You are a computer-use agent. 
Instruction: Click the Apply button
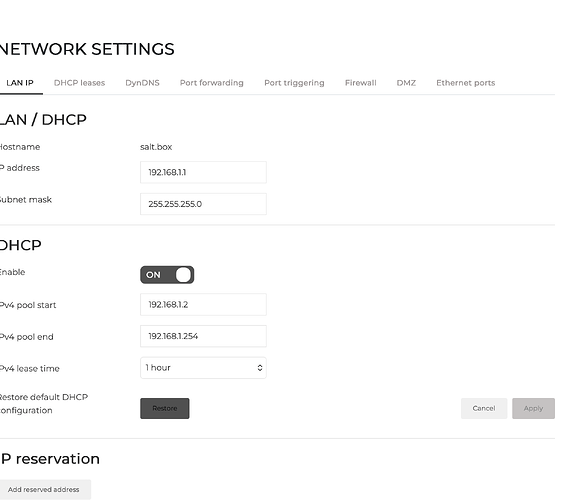(533, 408)
